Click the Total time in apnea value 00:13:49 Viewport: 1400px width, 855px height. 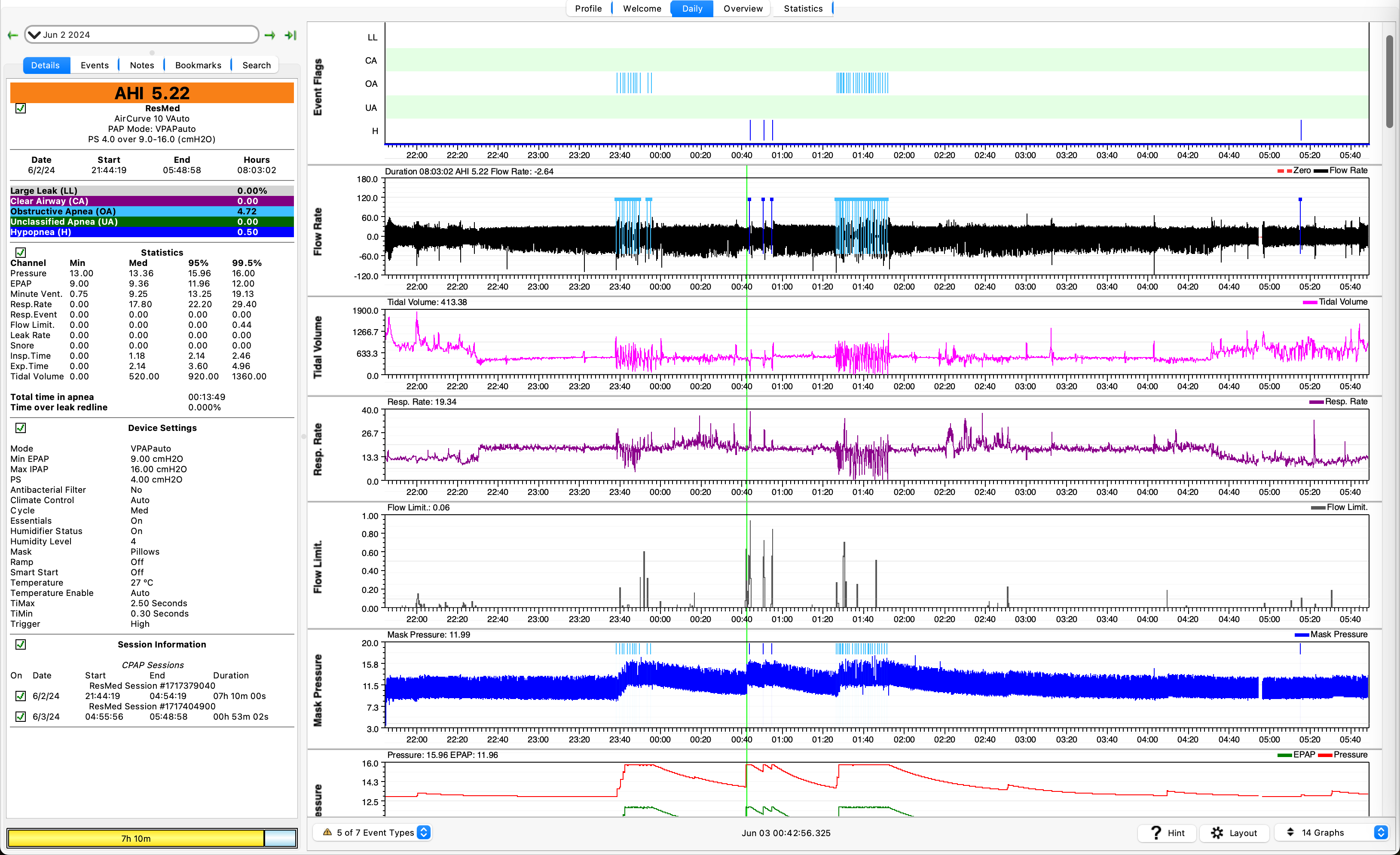click(x=207, y=397)
